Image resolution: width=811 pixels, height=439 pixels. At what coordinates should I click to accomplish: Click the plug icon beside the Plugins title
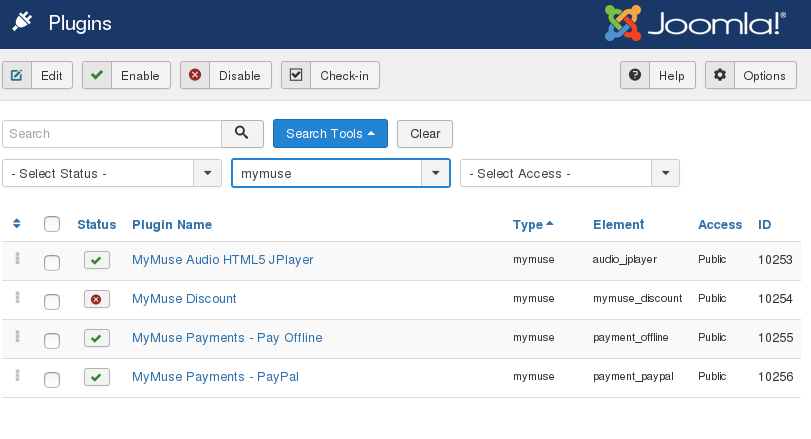click(x=22, y=22)
